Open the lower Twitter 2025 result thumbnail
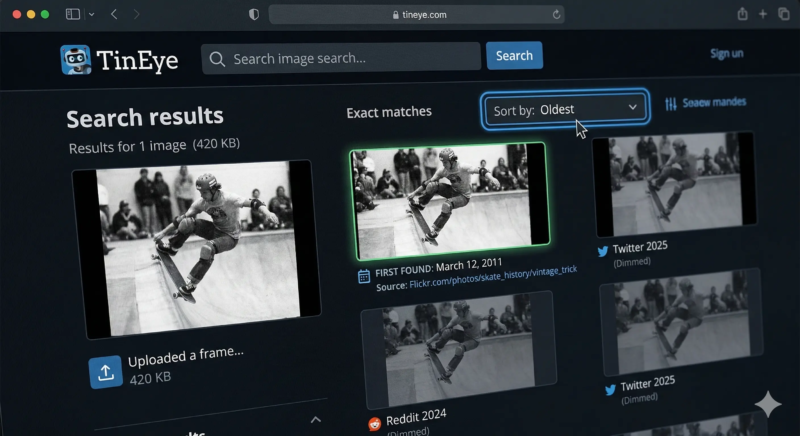The width and height of the screenshot is (800, 436). pos(681,322)
